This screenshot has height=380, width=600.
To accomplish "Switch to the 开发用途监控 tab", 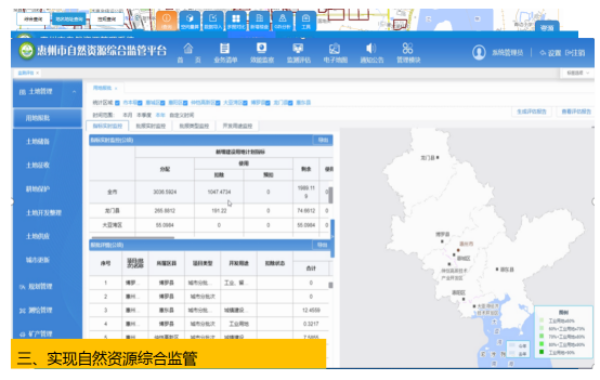I will coord(237,126).
